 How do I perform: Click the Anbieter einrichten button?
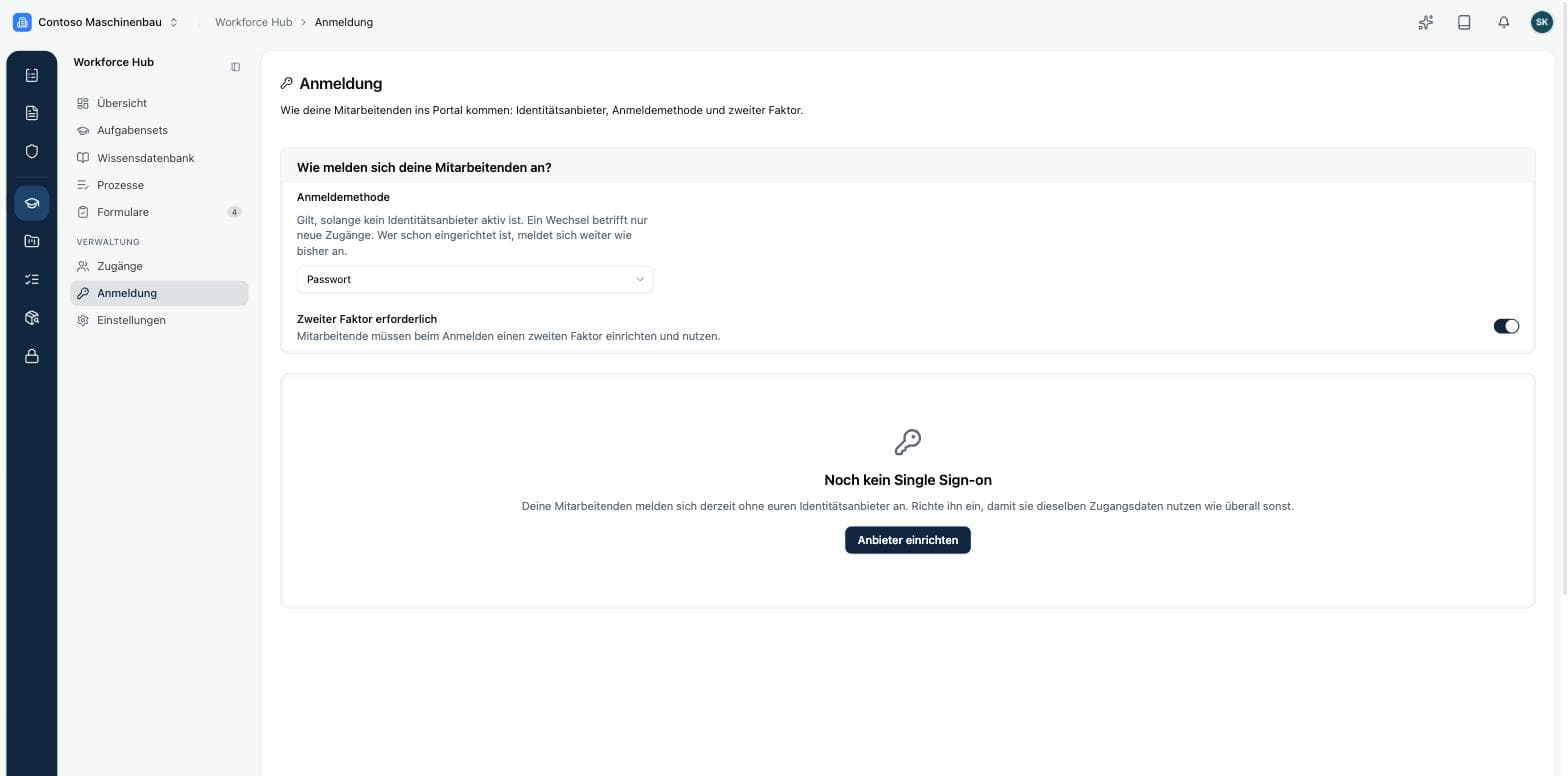tap(908, 540)
